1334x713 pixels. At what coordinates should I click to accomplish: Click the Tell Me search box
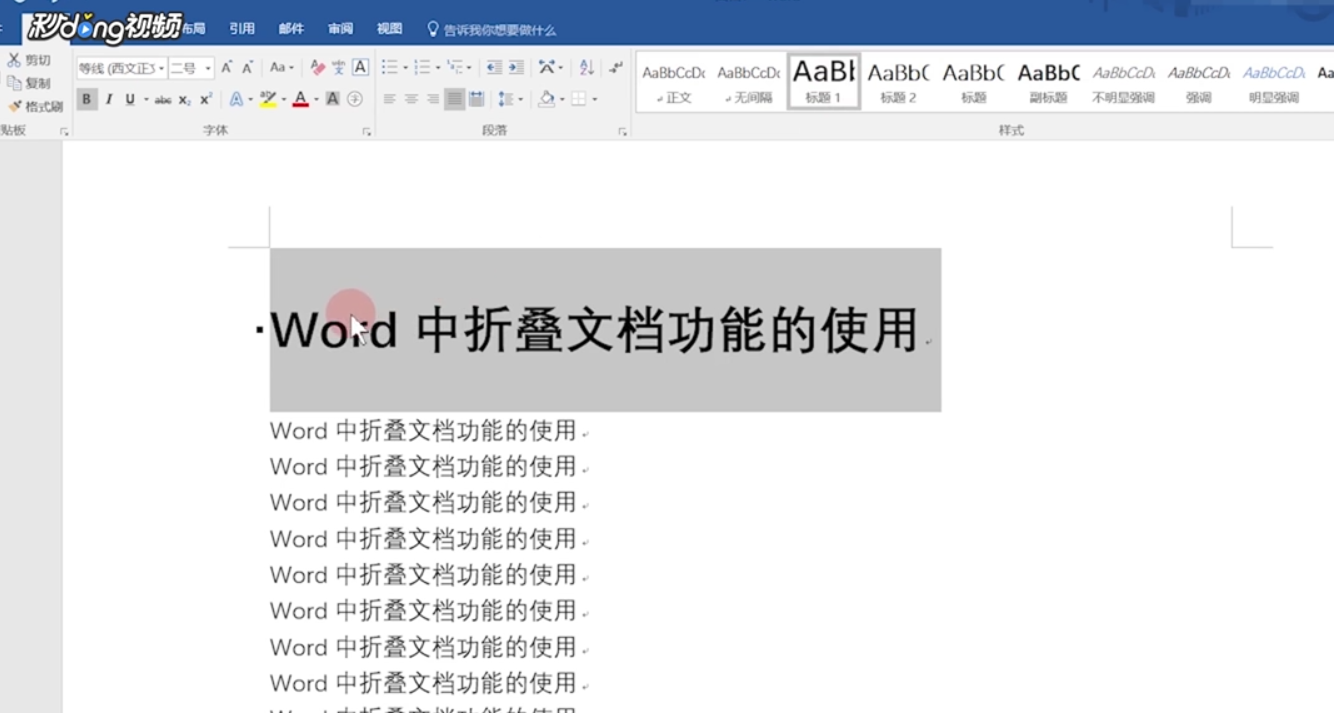[492, 30]
